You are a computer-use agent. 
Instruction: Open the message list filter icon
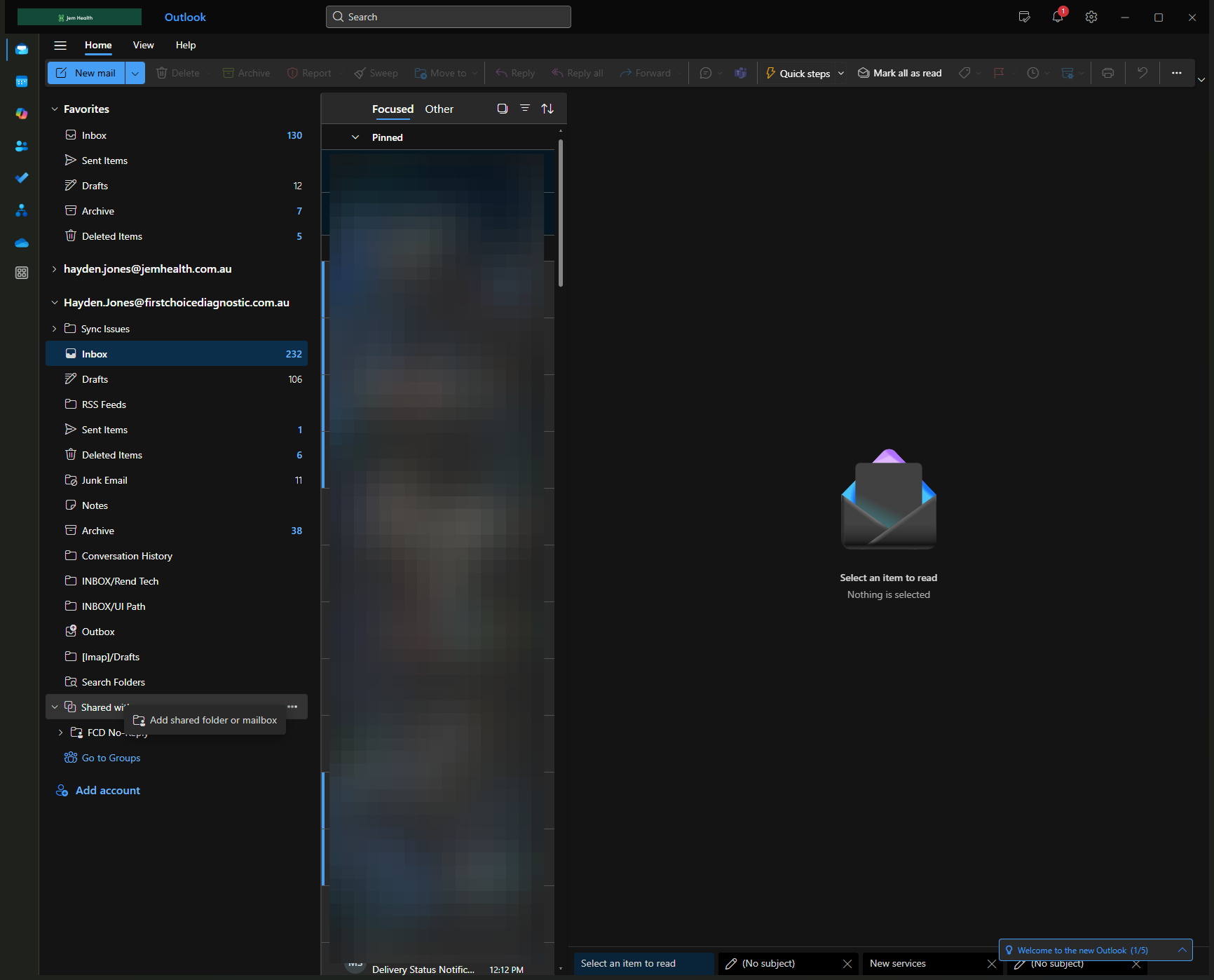tap(525, 109)
